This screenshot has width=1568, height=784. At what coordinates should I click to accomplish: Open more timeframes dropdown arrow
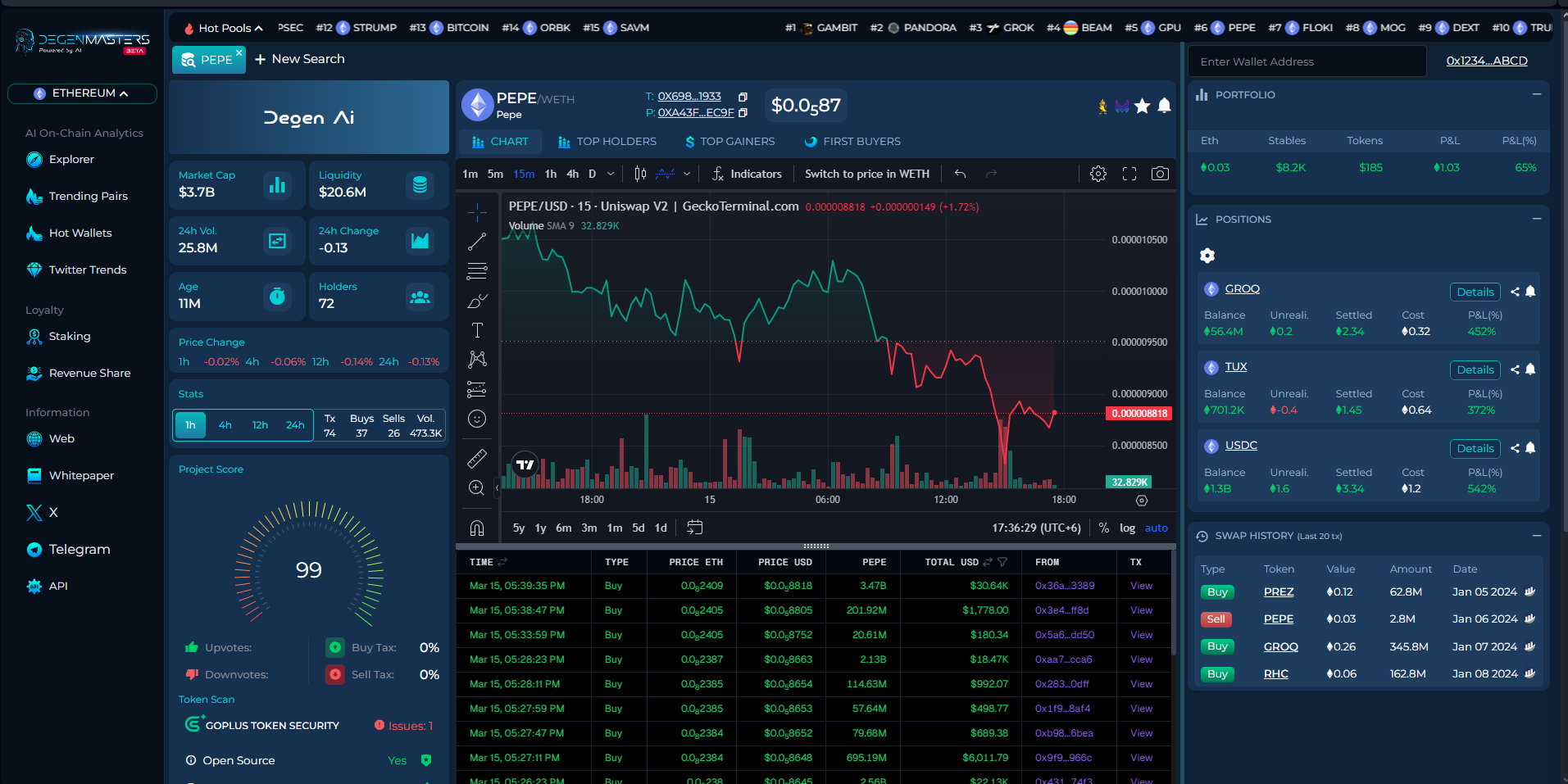pyautogui.click(x=611, y=174)
